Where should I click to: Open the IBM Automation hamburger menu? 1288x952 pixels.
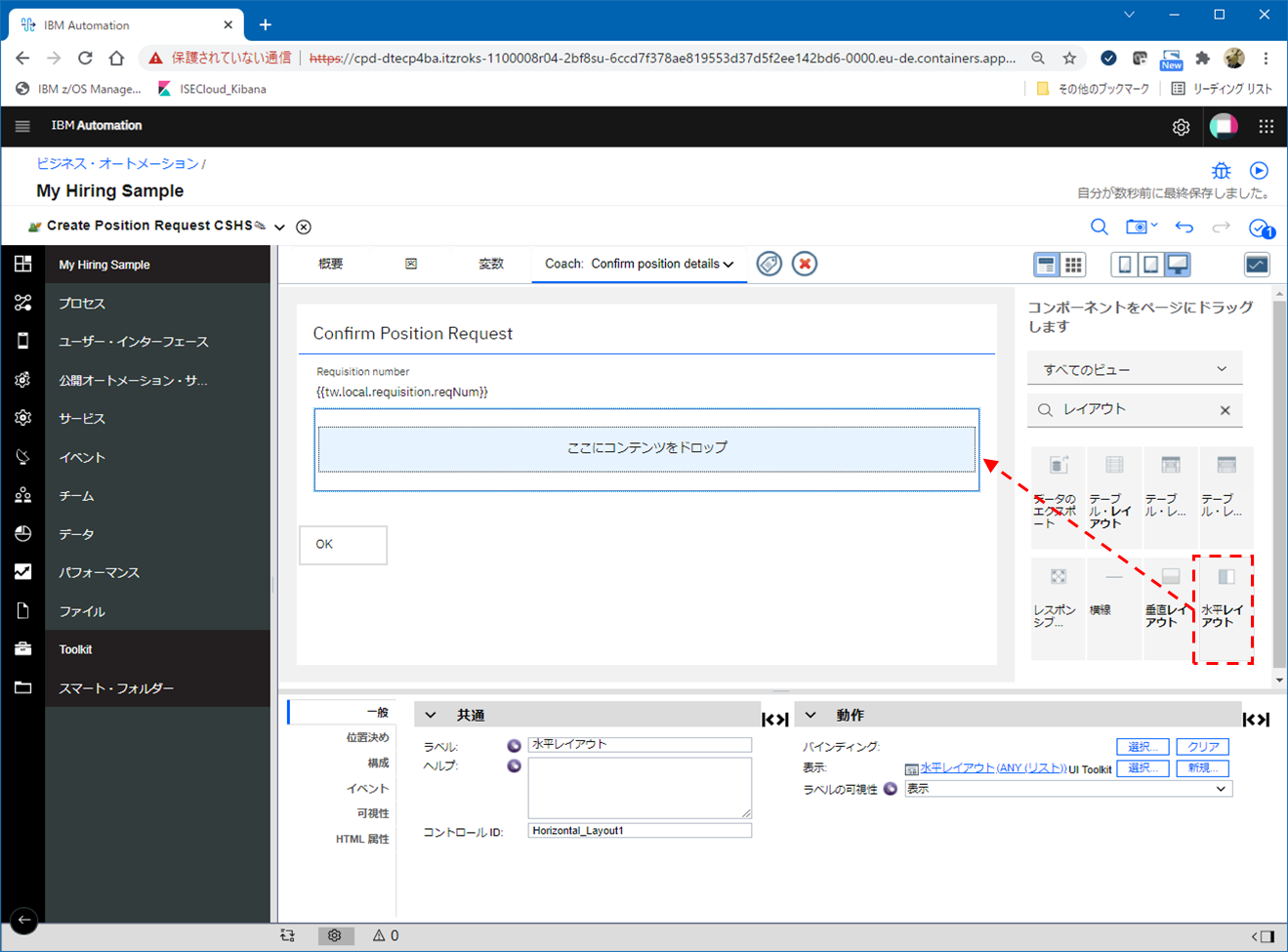[x=22, y=126]
